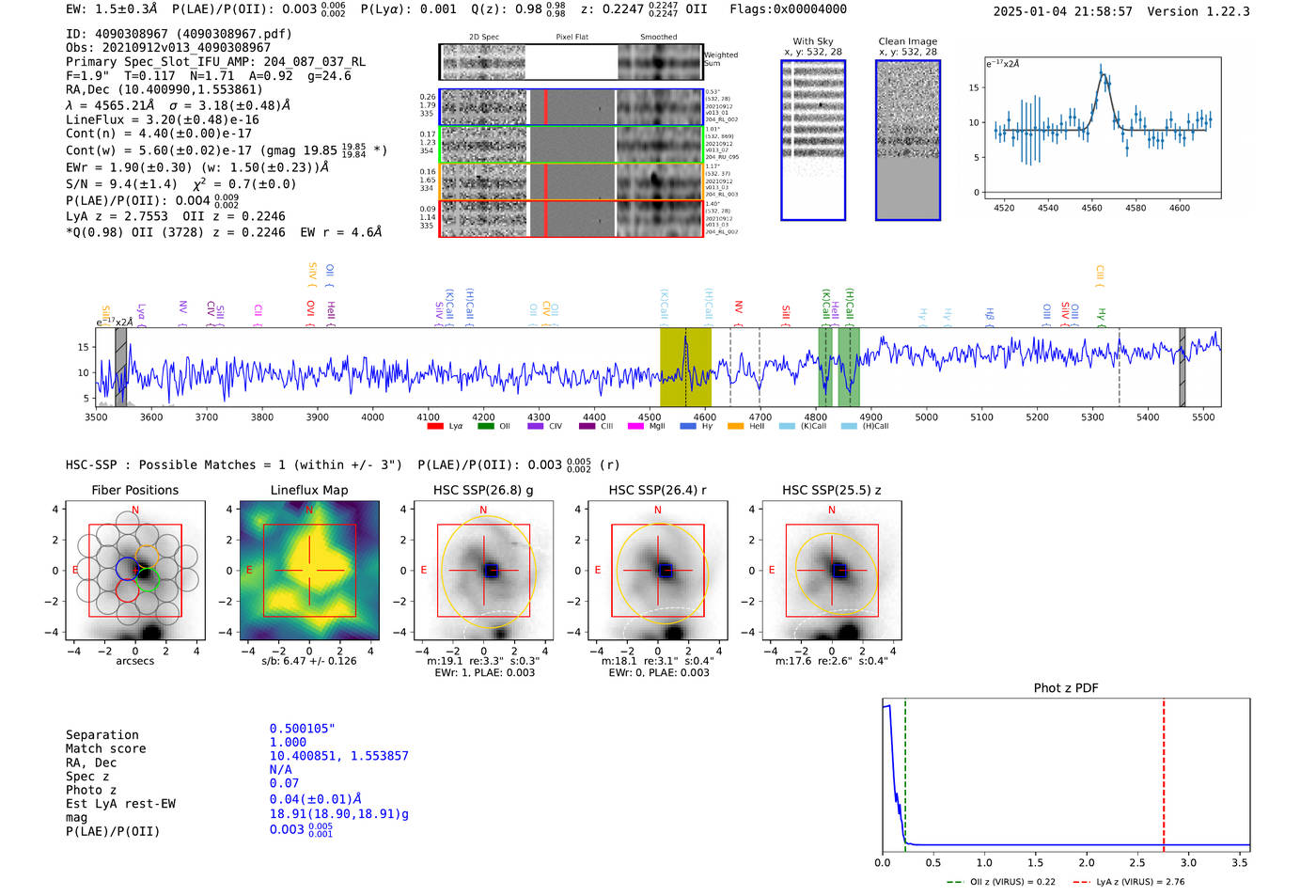Viewport: 1316px width, 896px height.
Task: Click the blue 10.400851, 1.553857 coordinates
Action: click(339, 756)
